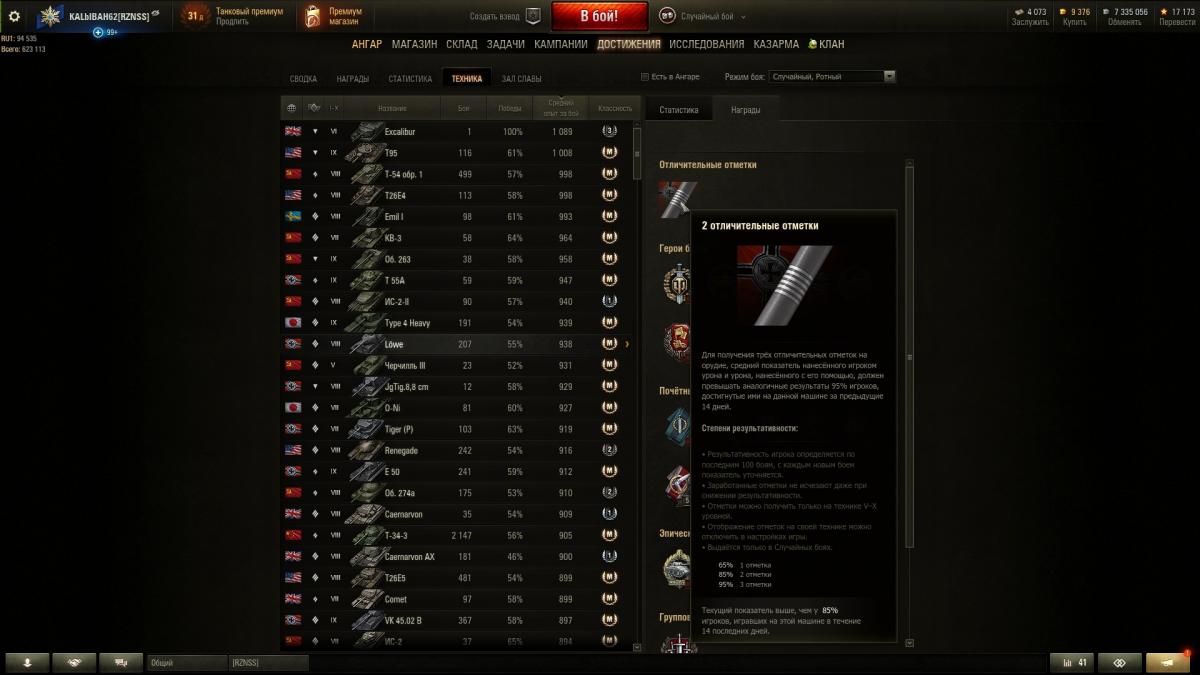Screen dimensions: 1200x675
Task: Click the red В бой! button
Action: tap(600, 16)
